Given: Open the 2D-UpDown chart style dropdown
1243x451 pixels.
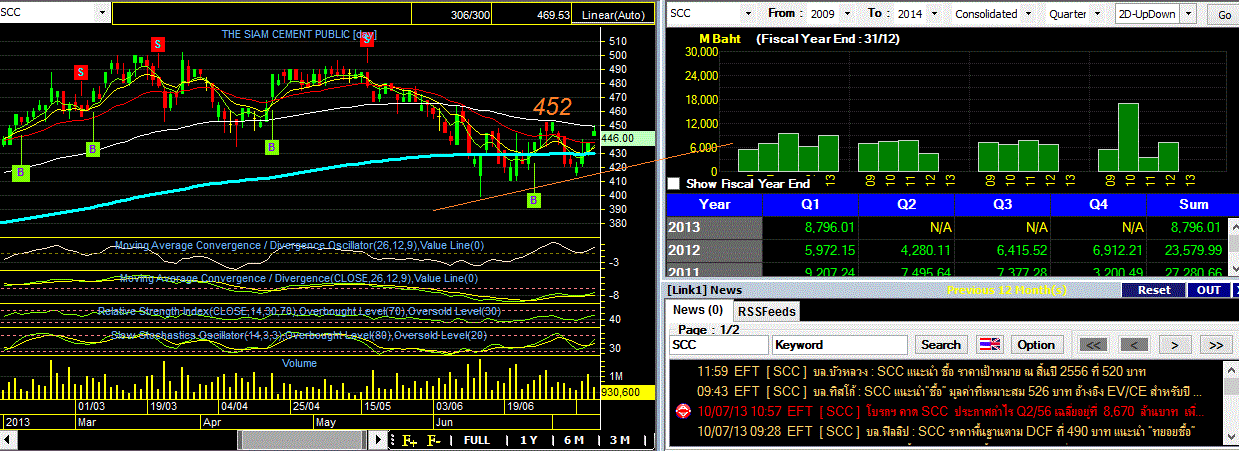Looking at the screenshot, I should (1189, 14).
